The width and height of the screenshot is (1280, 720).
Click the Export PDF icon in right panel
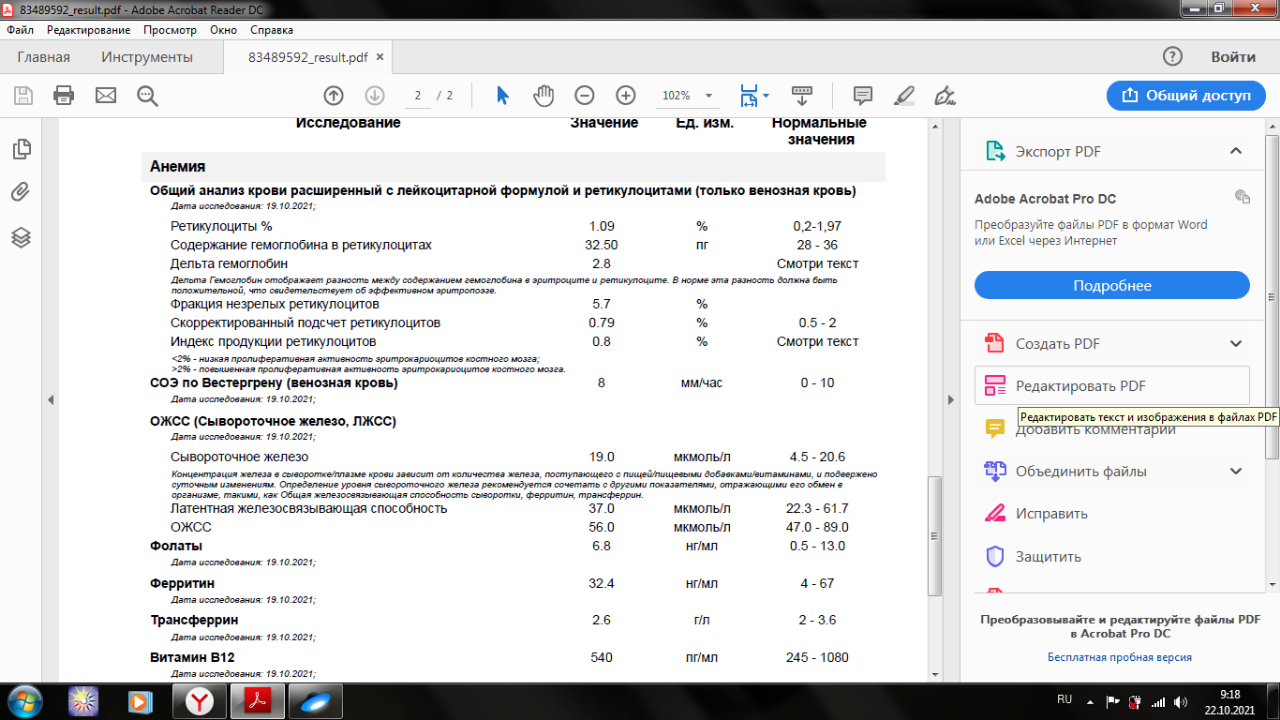[995, 152]
